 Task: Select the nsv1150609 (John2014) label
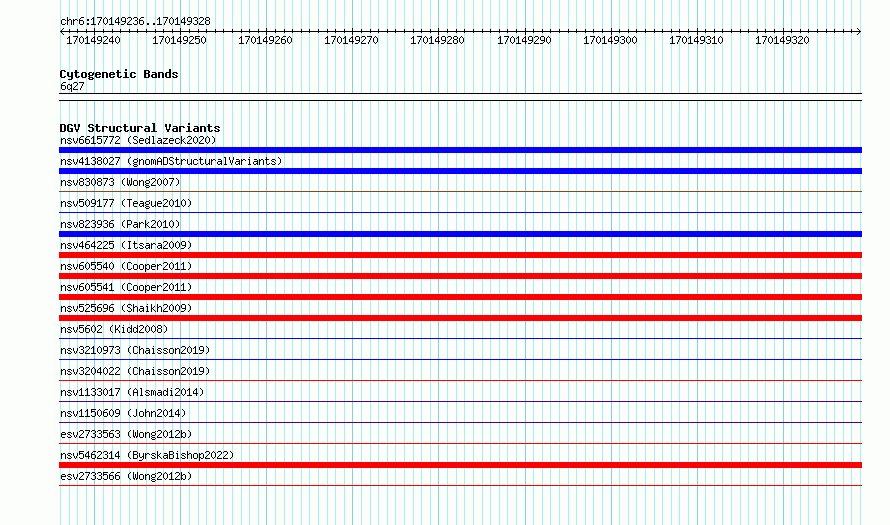click(x=123, y=413)
